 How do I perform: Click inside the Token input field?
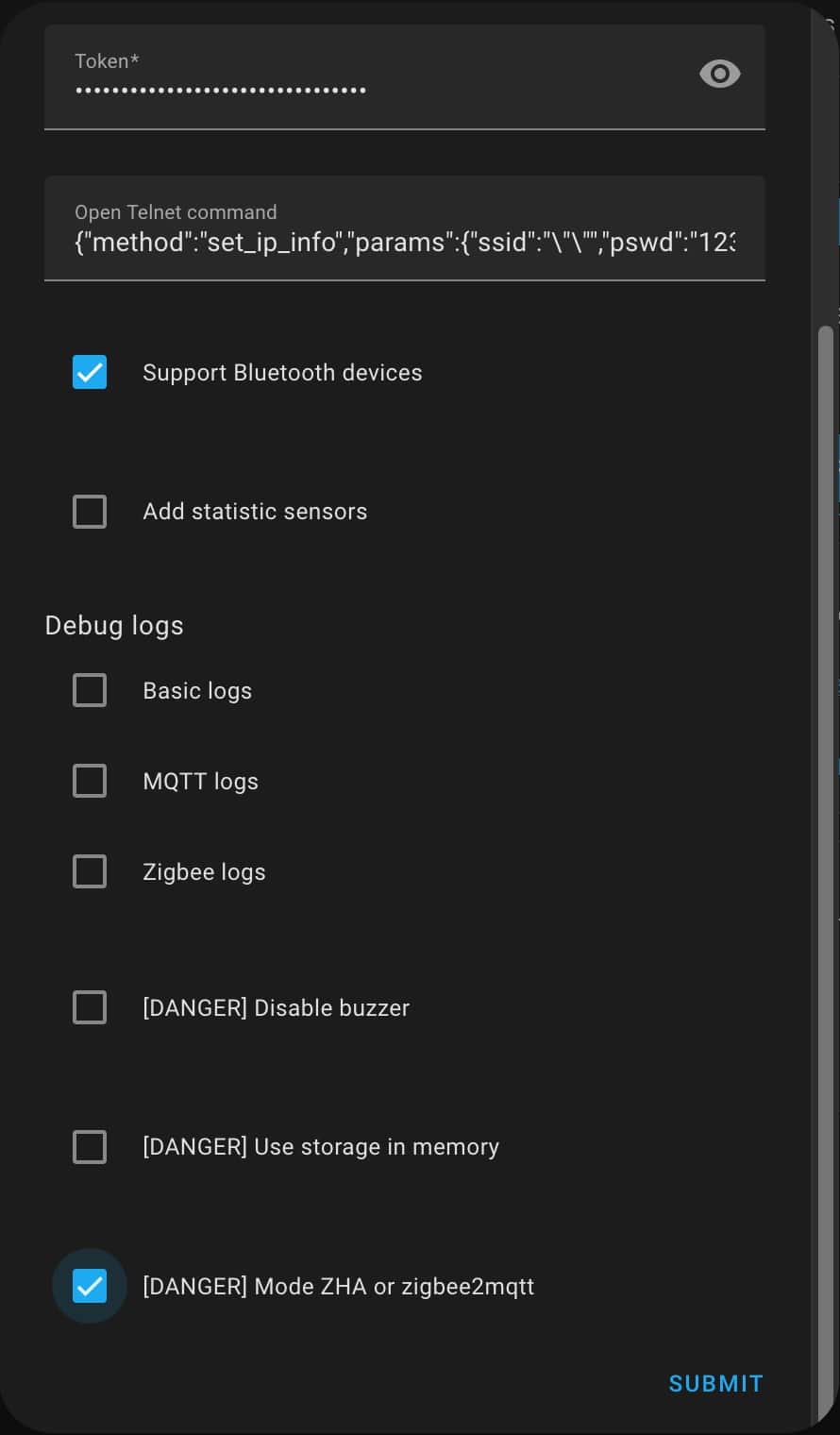[x=283, y=89]
